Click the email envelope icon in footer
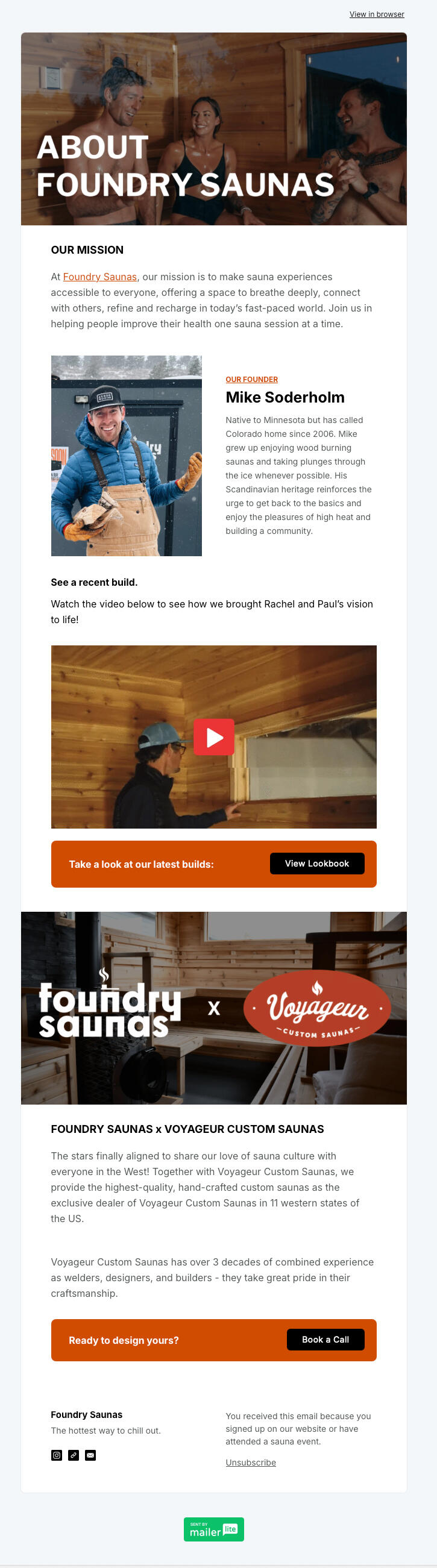Image resolution: width=437 pixels, height=1568 pixels. (x=90, y=1455)
